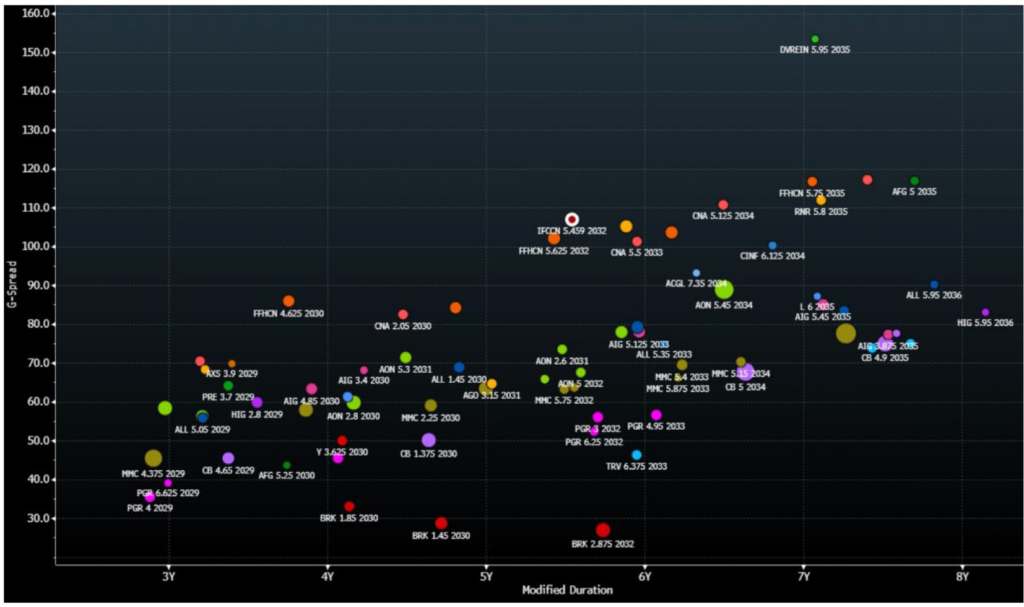Screen dimensions: 1024x607
Task: Click the TRV 6.375 2033 blue dot
Action: click(636, 455)
